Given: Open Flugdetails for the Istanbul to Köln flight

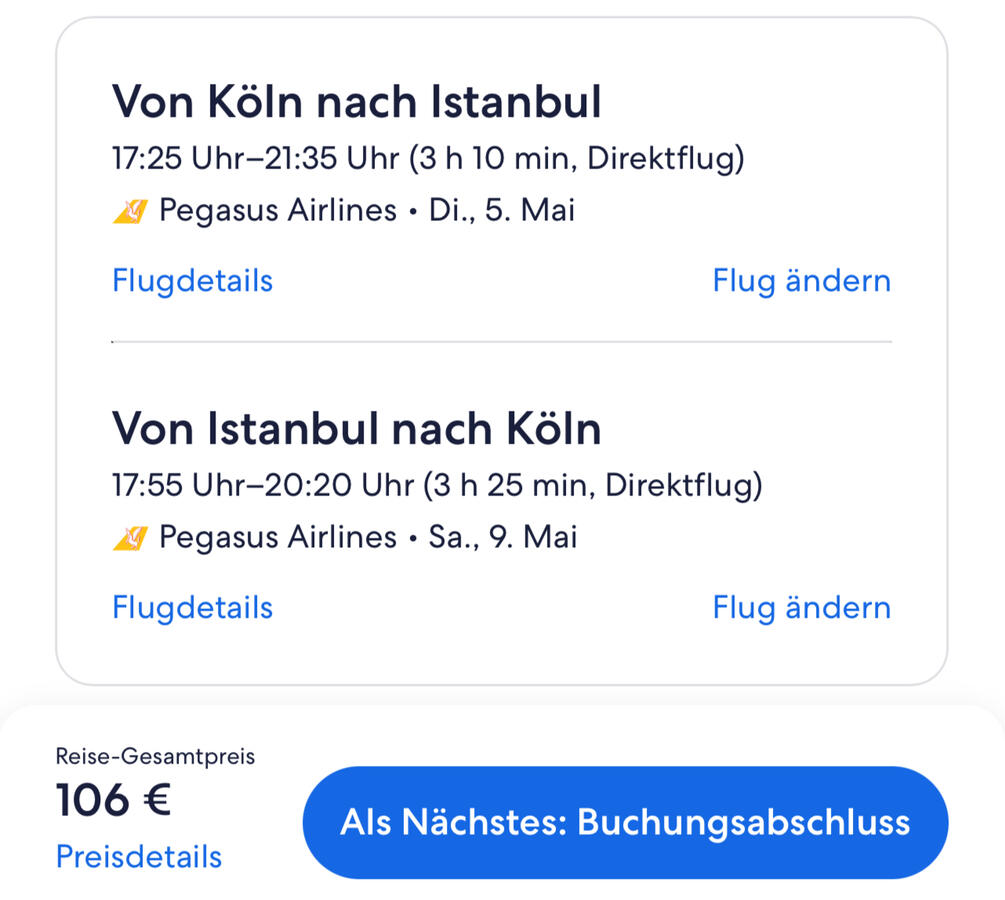Looking at the screenshot, I should [x=192, y=608].
